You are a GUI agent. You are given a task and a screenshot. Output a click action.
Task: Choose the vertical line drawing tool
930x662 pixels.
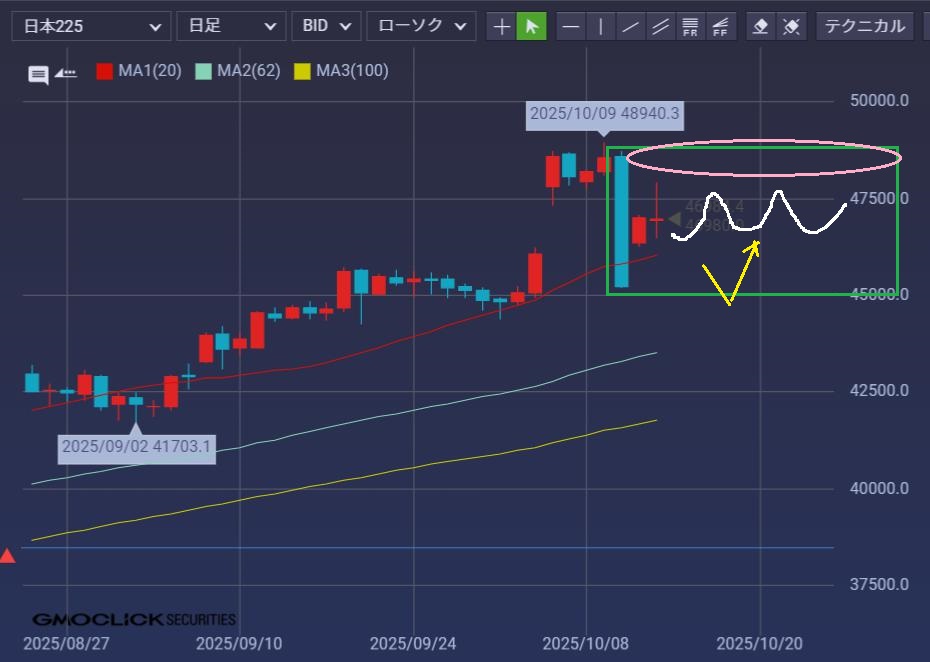click(x=600, y=26)
